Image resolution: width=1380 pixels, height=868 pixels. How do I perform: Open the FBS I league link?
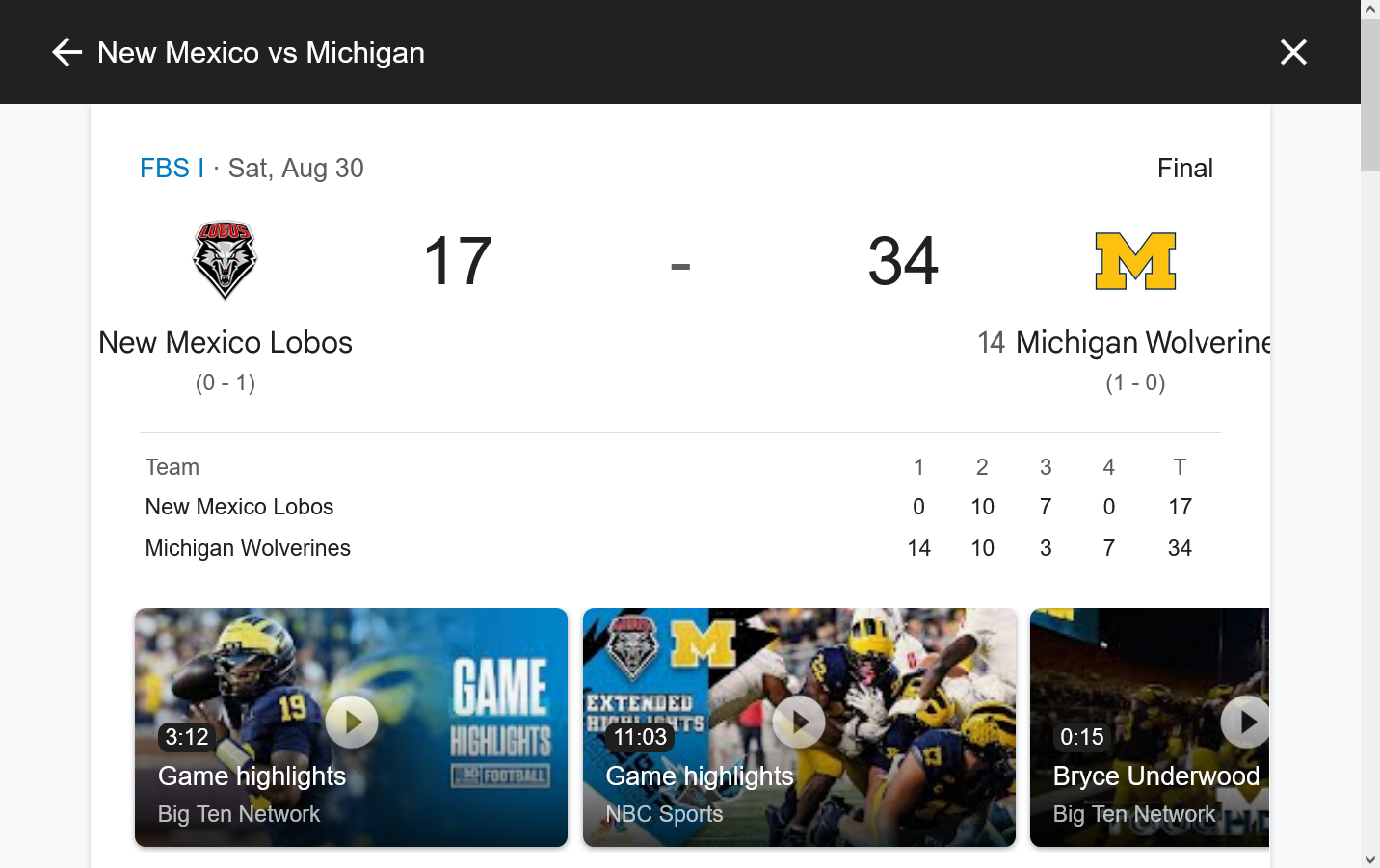click(172, 168)
